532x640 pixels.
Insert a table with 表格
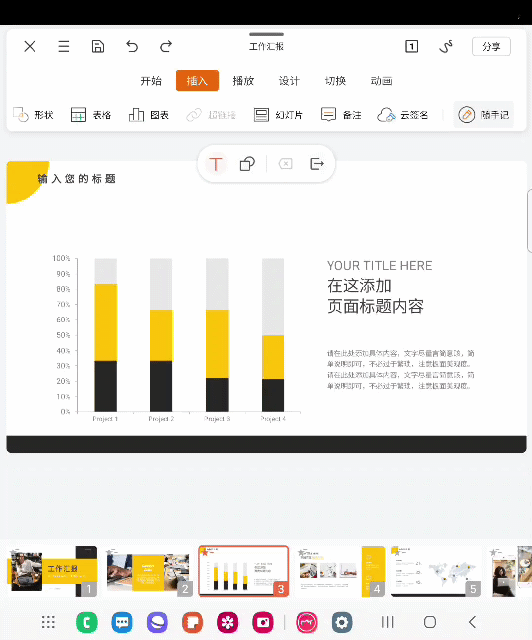(x=91, y=115)
